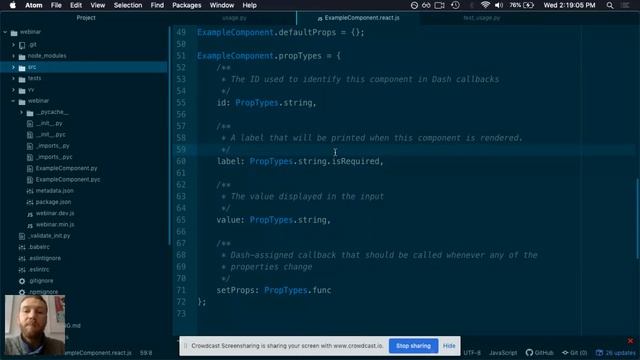
Task: Expand the tests folder chevron
Action: [x=13, y=78]
